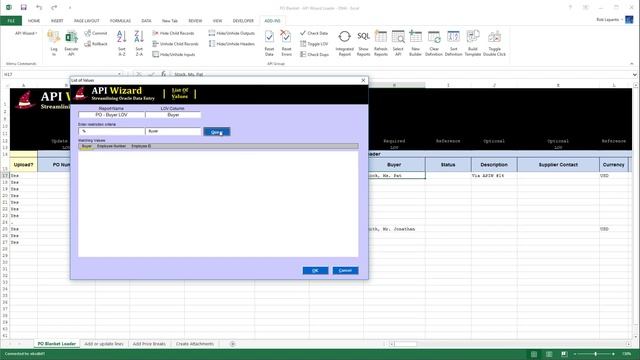Sort Z-A using ribbon icon
The height and width of the screenshot is (360, 640).
tap(139, 43)
